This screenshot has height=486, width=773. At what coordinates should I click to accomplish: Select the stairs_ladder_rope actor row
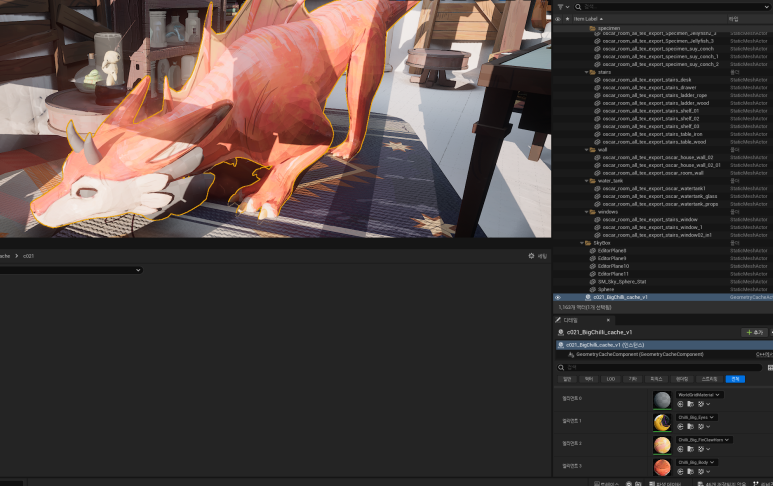click(x=663, y=95)
